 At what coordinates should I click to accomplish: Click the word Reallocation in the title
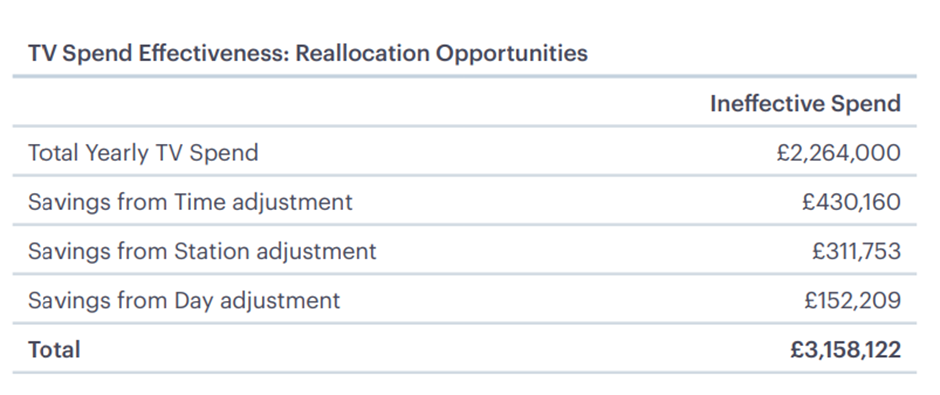pos(362,53)
